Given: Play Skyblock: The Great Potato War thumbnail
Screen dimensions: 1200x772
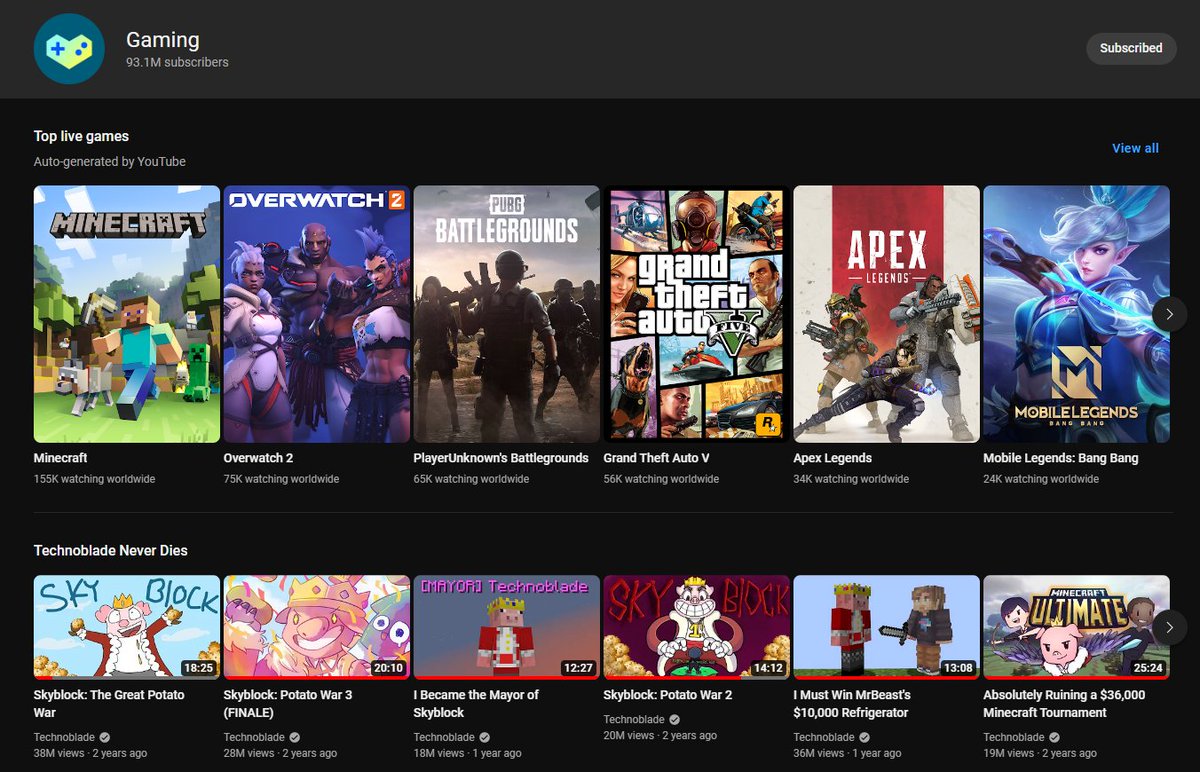Looking at the screenshot, I should 127,627.
